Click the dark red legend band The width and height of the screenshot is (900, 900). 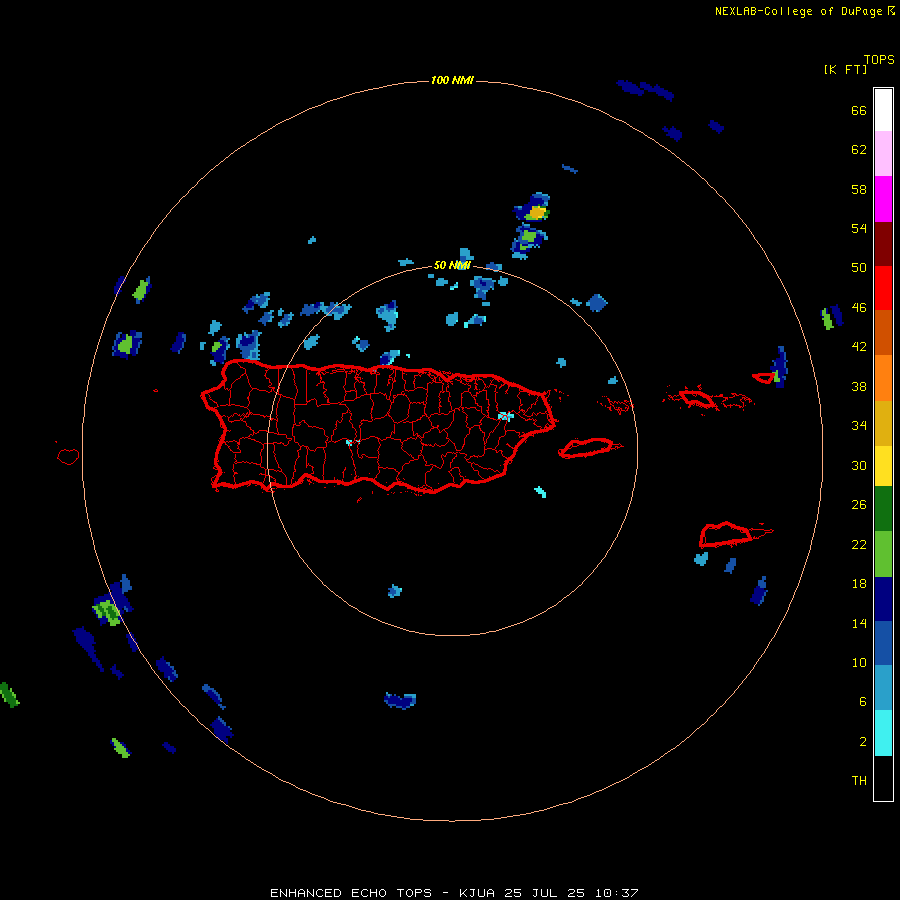883,243
